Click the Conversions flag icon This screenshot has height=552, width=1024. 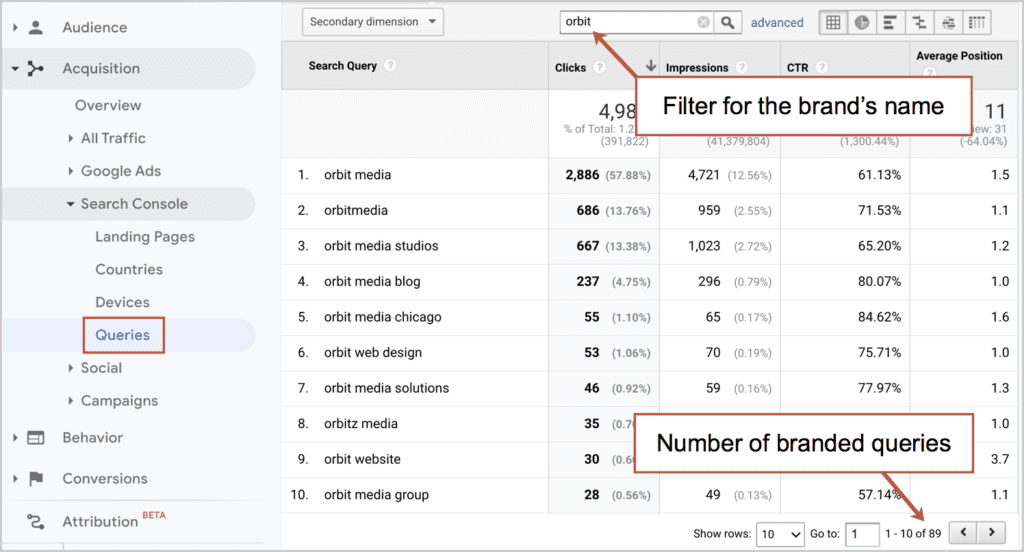(36, 479)
